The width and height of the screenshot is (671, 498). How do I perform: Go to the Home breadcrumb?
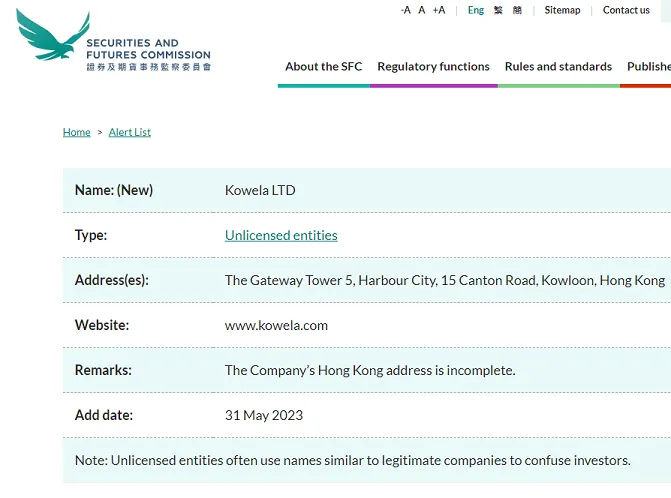tap(77, 132)
